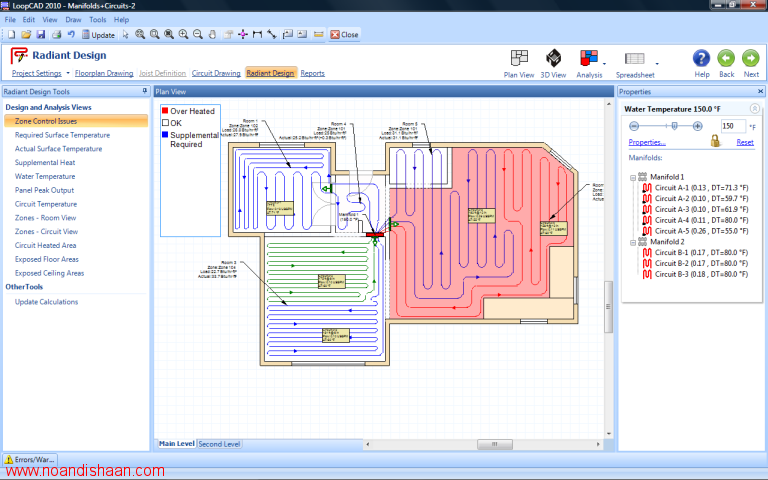Select the pointer arrow tool
This screenshot has height=480, width=768.
125,35
